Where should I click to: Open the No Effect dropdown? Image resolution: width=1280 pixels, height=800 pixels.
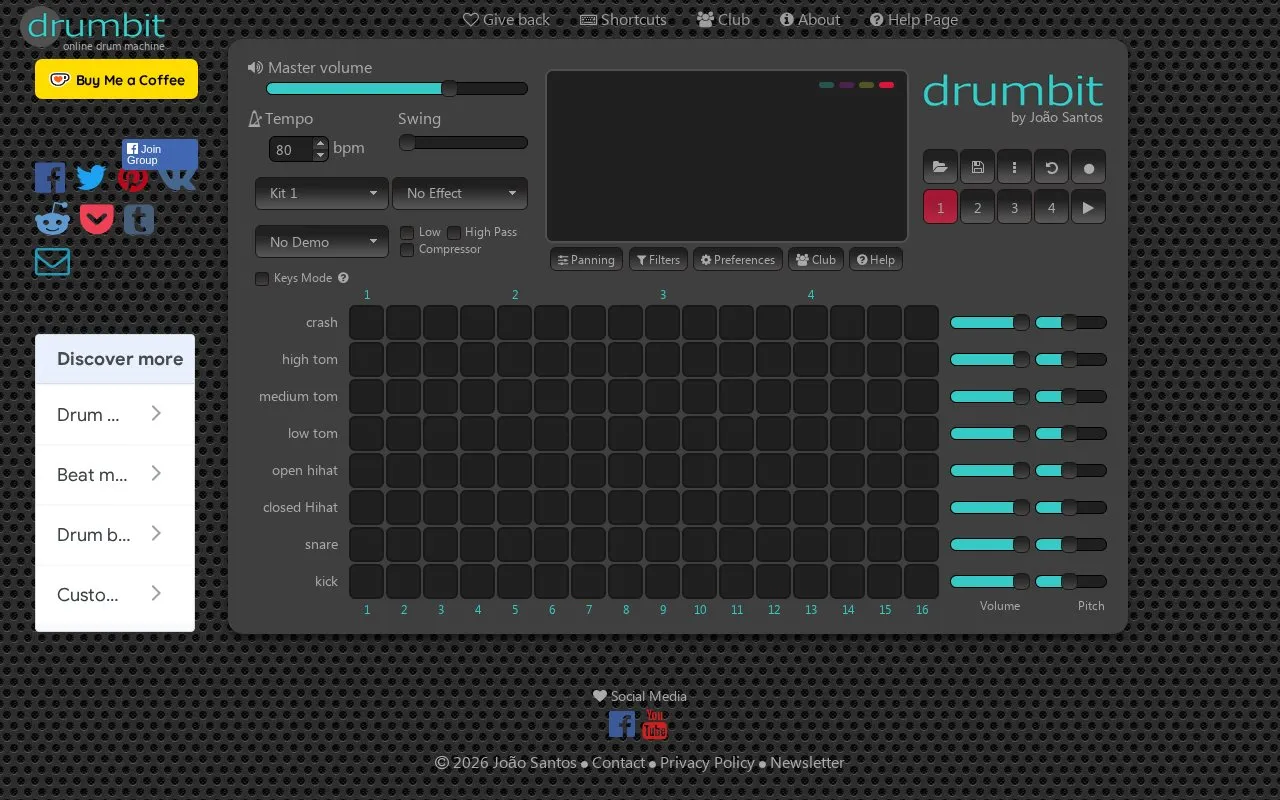point(460,193)
